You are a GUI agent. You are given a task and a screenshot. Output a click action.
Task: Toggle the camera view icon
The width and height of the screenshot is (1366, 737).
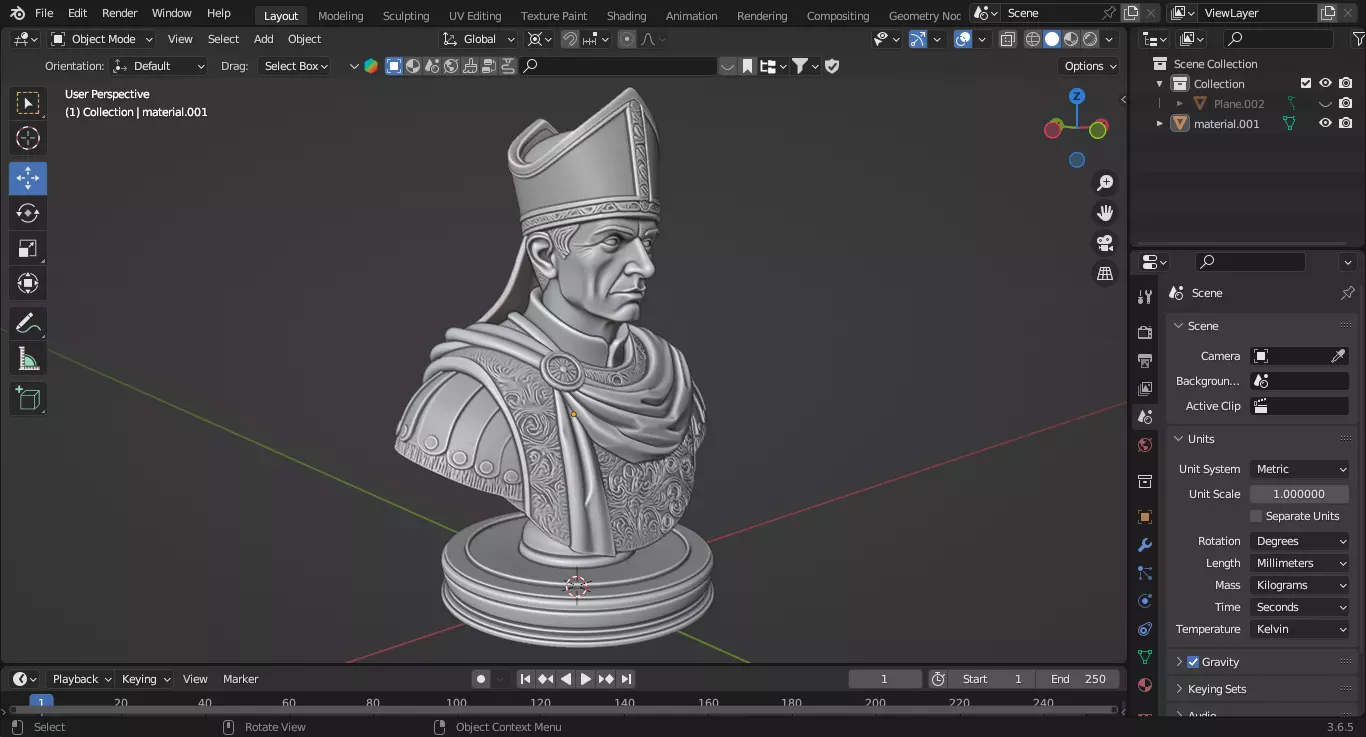[x=1105, y=243]
